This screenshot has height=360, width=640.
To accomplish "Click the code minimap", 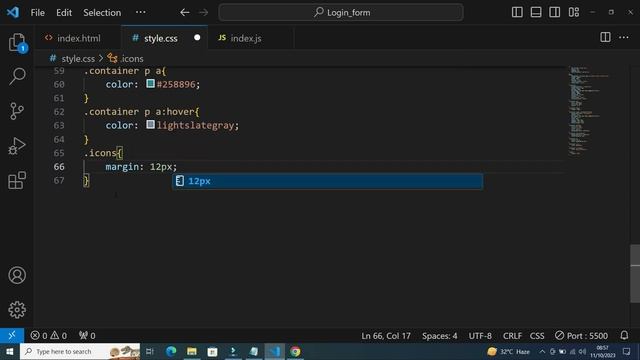I will pyautogui.click(x=589, y=110).
